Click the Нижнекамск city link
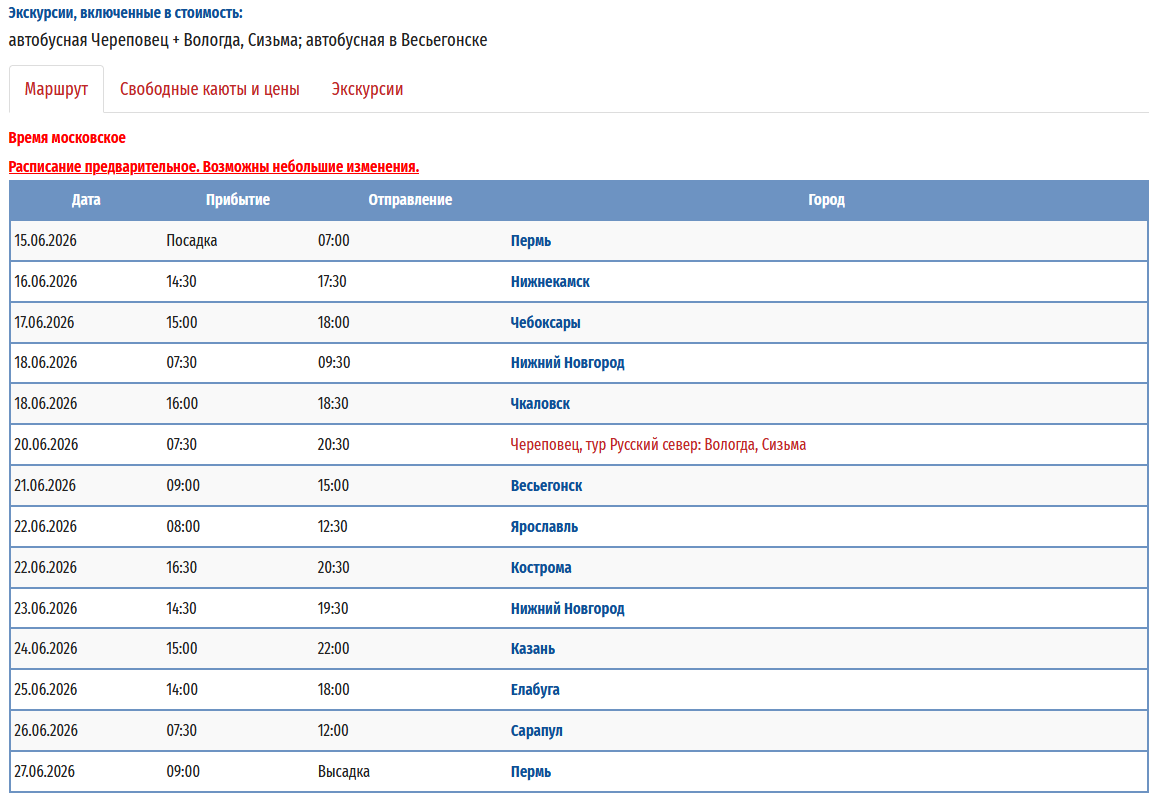1156x793 pixels. point(550,282)
